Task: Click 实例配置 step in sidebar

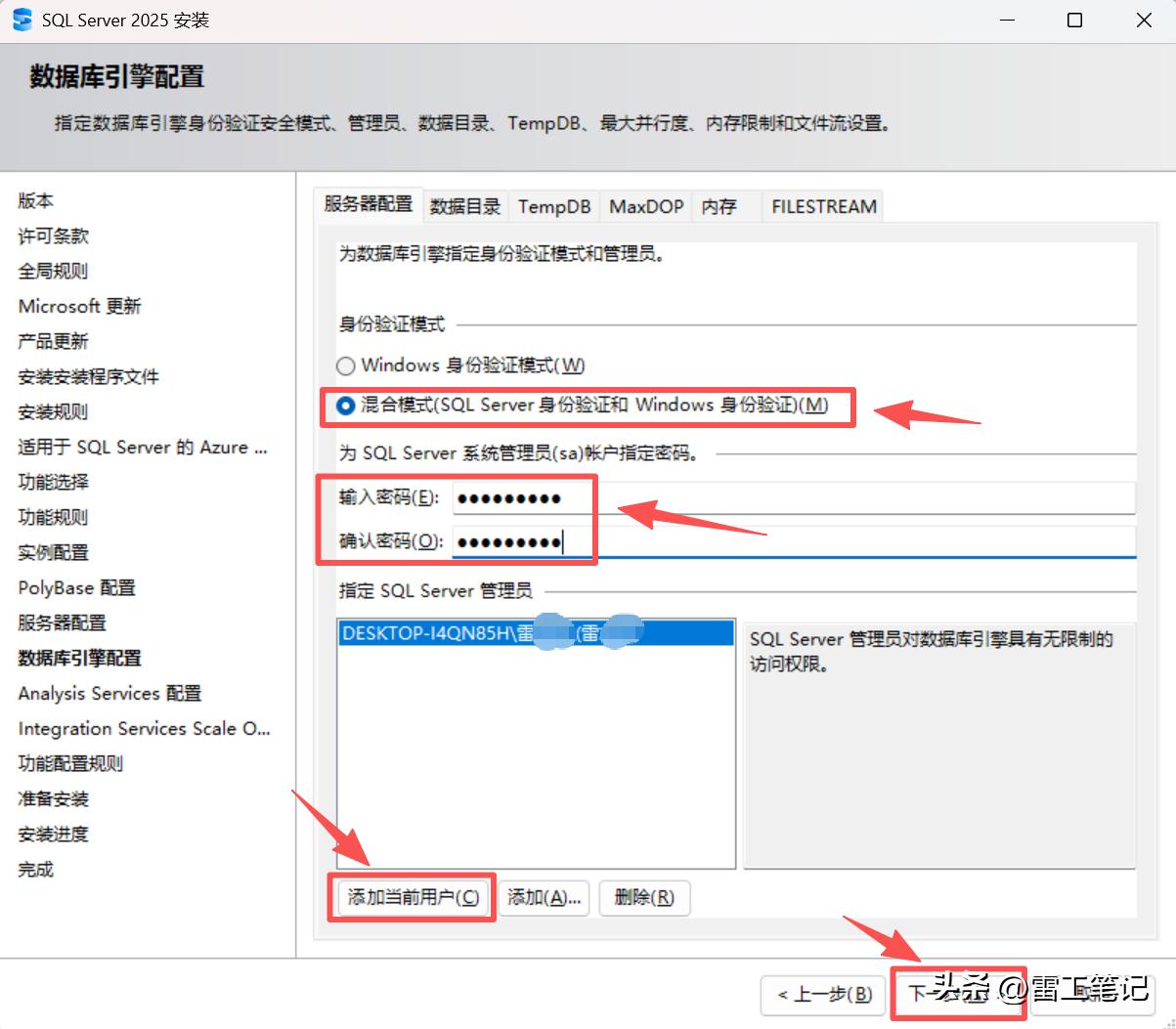Action: point(54,552)
